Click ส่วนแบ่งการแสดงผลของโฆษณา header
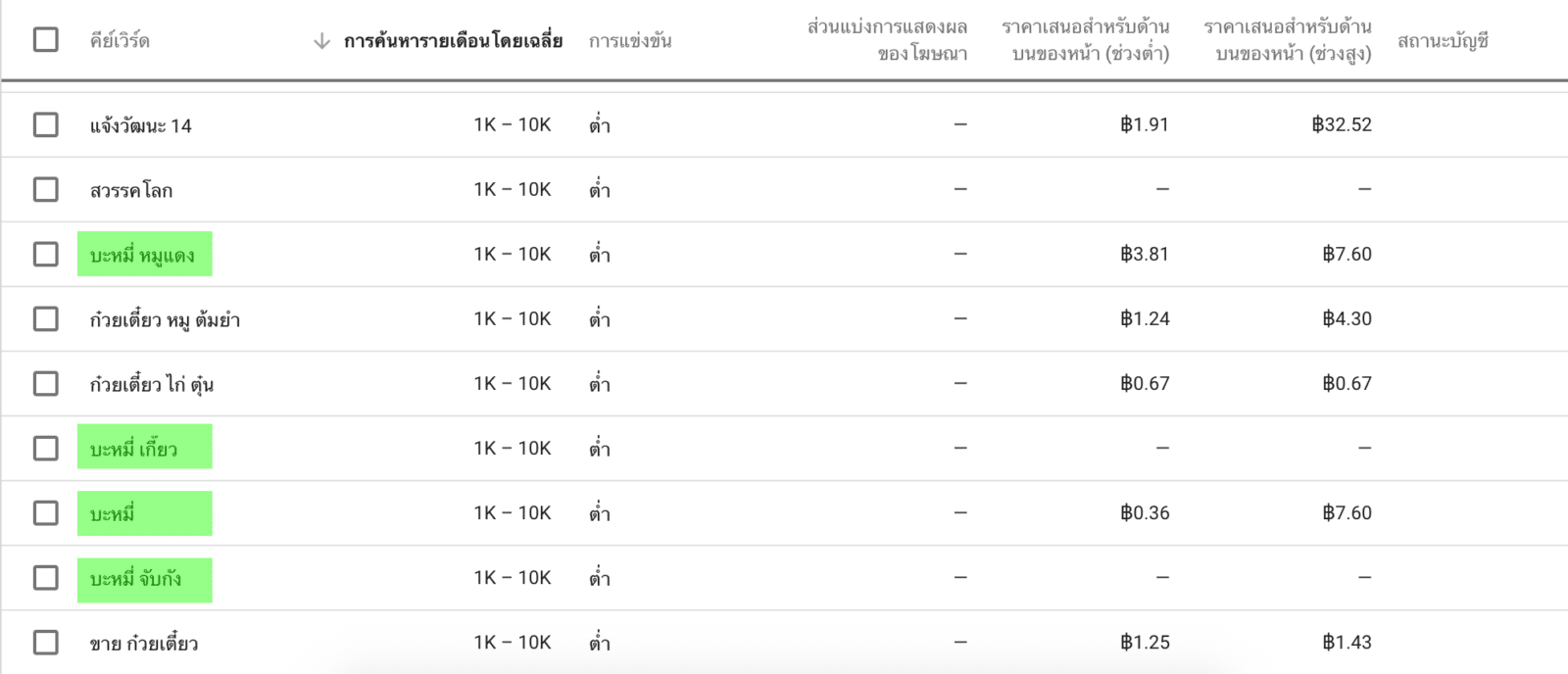Viewport: 1568px width, 674px height. 887,40
